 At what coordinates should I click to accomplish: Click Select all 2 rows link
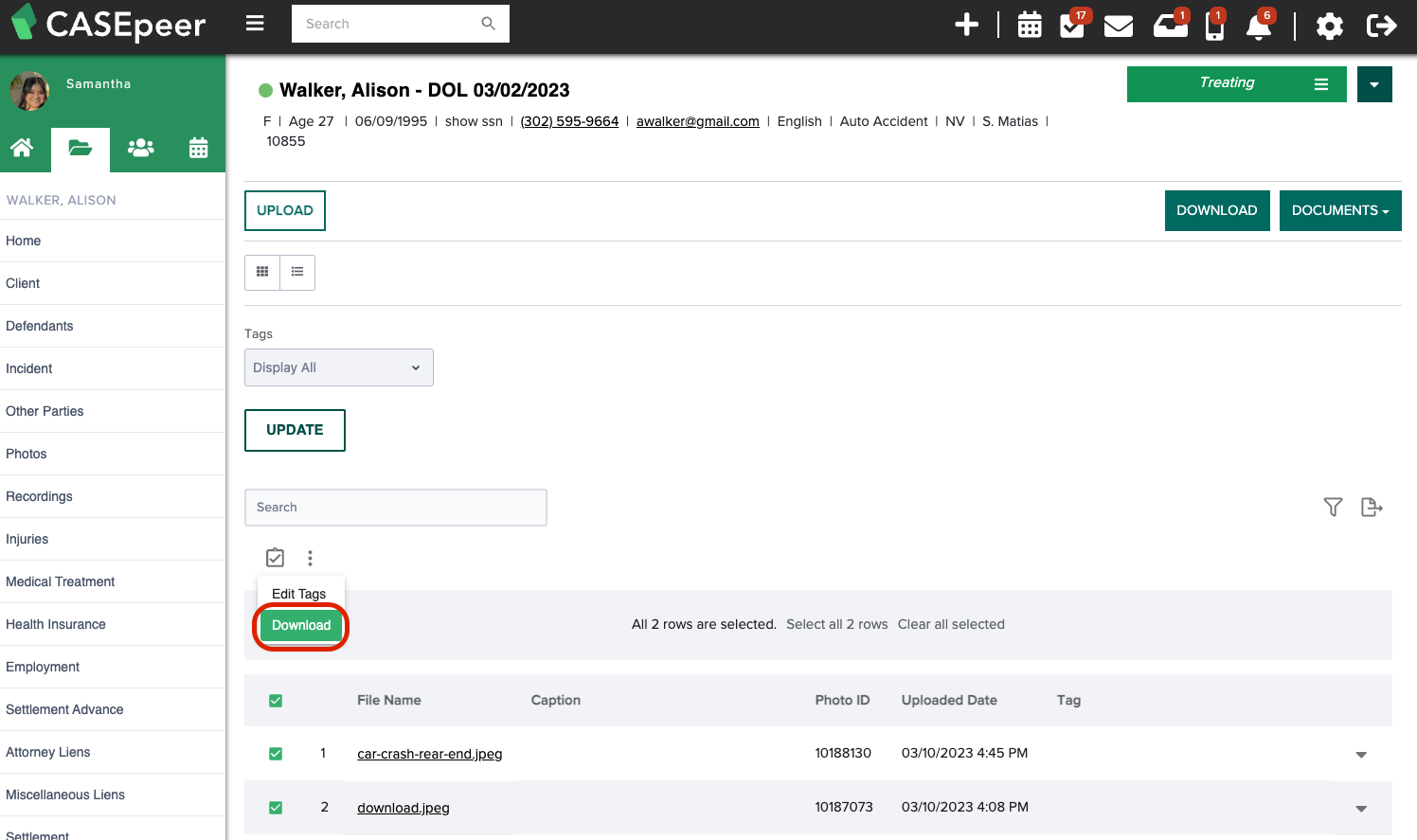[x=837, y=624]
